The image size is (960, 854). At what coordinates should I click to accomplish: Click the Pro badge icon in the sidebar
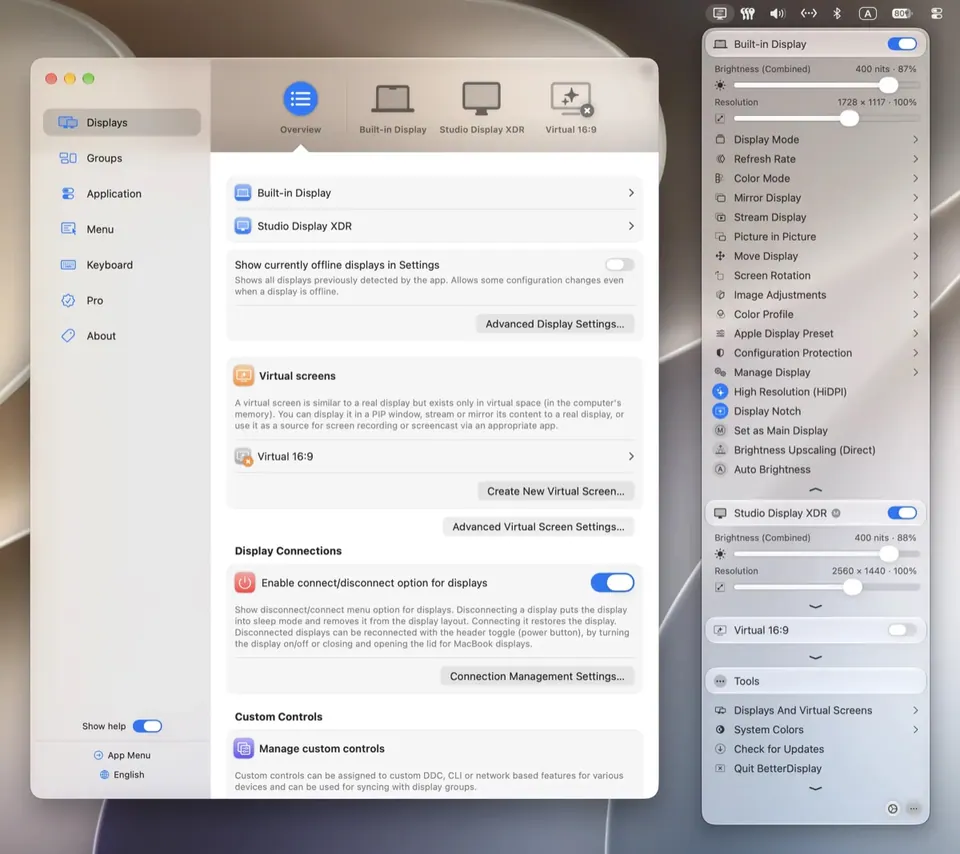point(68,300)
